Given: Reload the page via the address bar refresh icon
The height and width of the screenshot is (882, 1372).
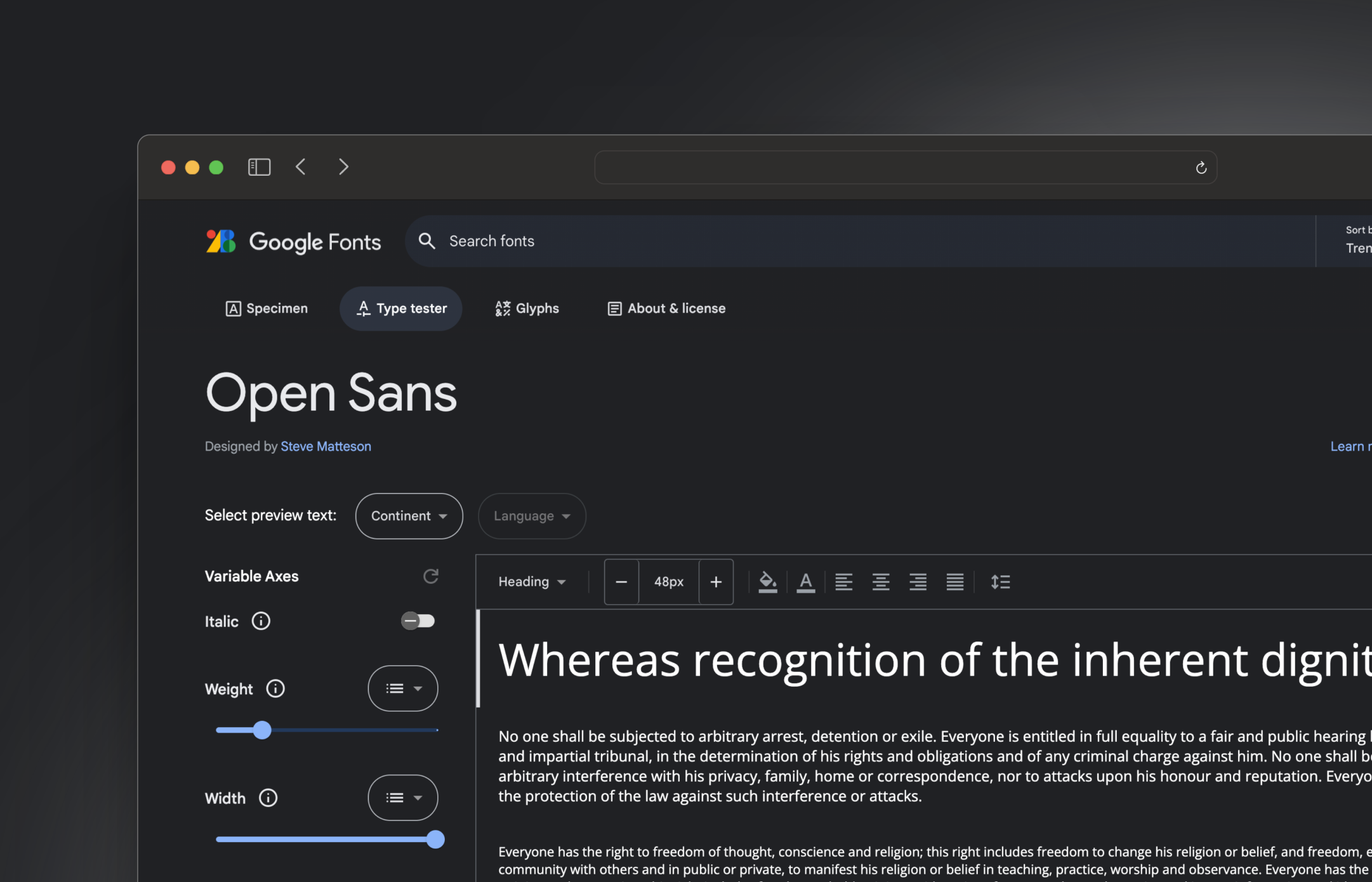Looking at the screenshot, I should pyautogui.click(x=1201, y=168).
